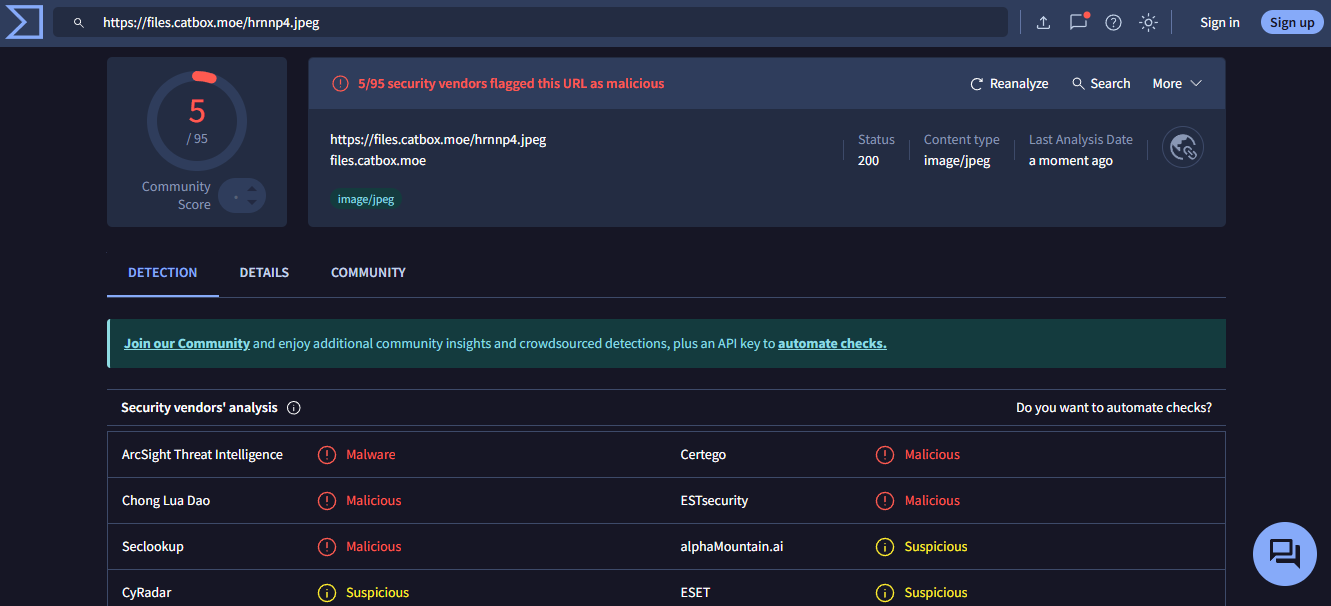
Task: Click the Content type image/jpeg value
Action: click(957, 161)
